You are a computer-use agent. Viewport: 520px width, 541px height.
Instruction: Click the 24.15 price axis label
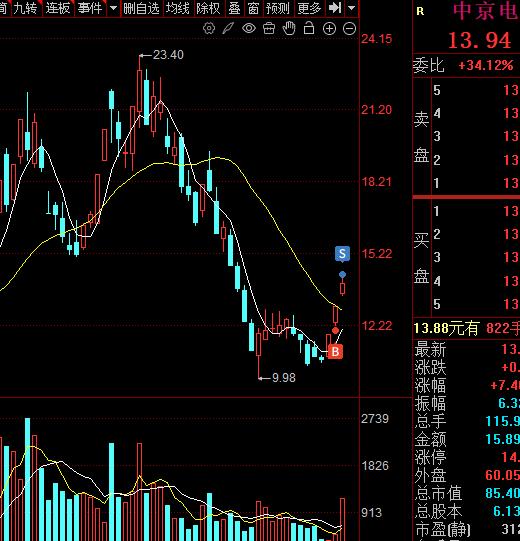(376, 39)
